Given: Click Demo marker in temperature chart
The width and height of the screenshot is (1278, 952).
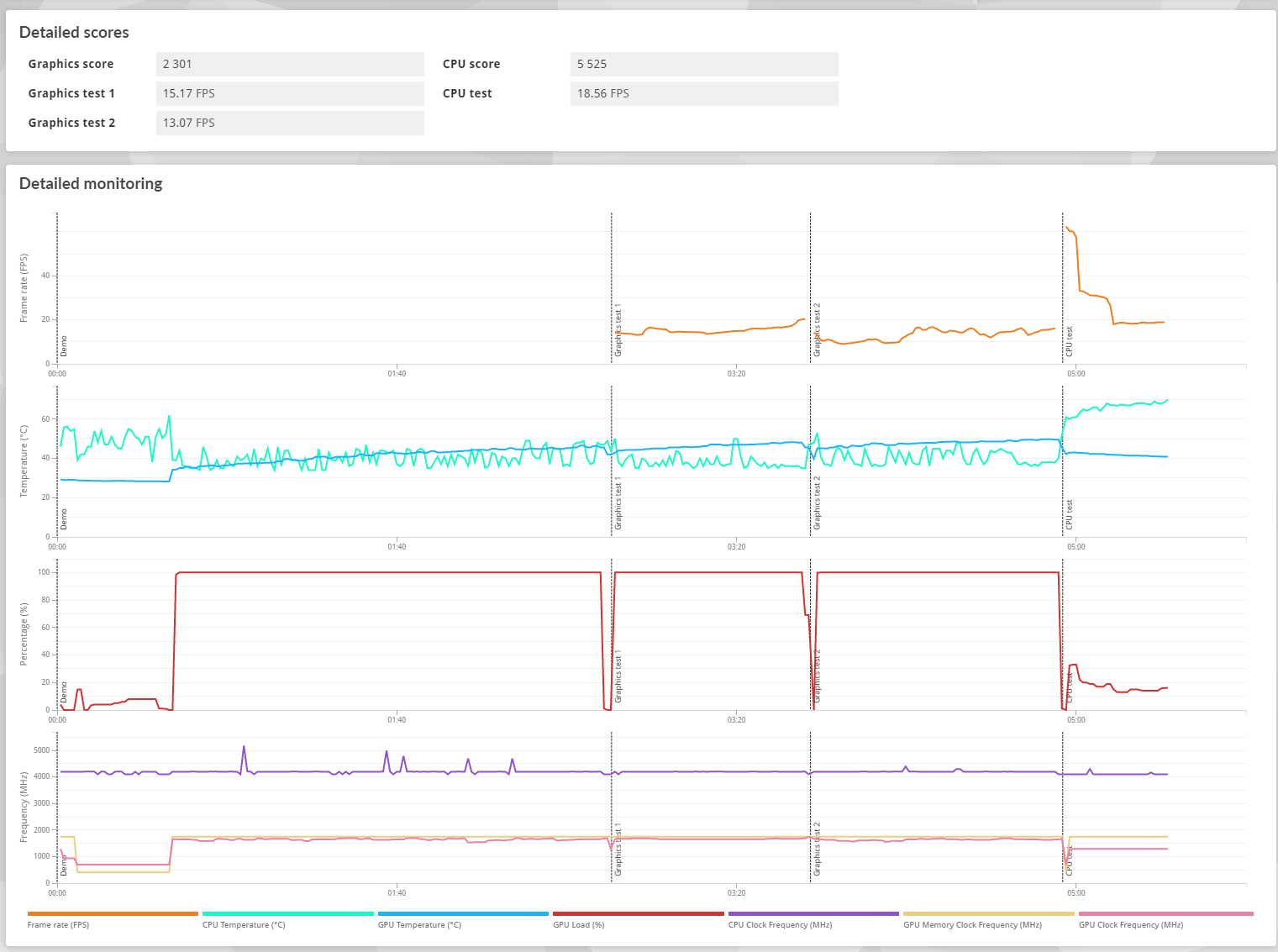Looking at the screenshot, I should coord(64,519).
